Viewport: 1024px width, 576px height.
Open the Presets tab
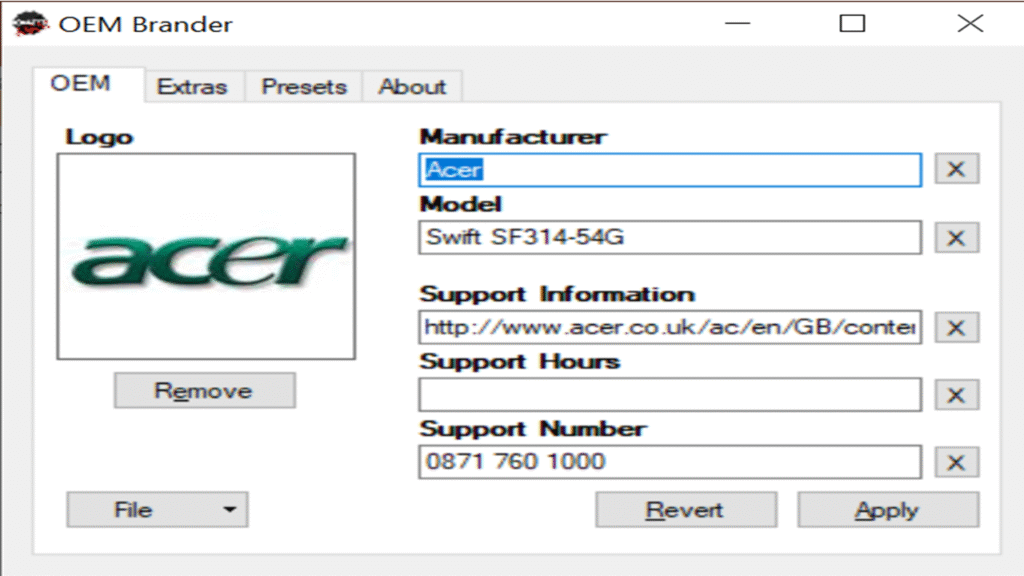tap(304, 87)
